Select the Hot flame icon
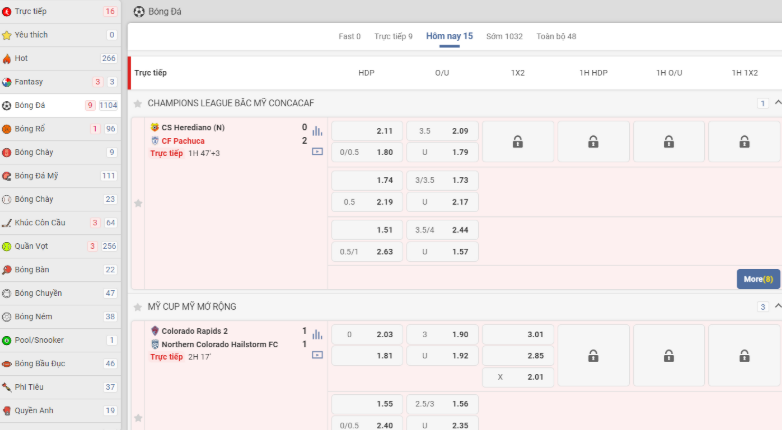The width and height of the screenshot is (782, 434). pyautogui.click(x=6, y=58)
